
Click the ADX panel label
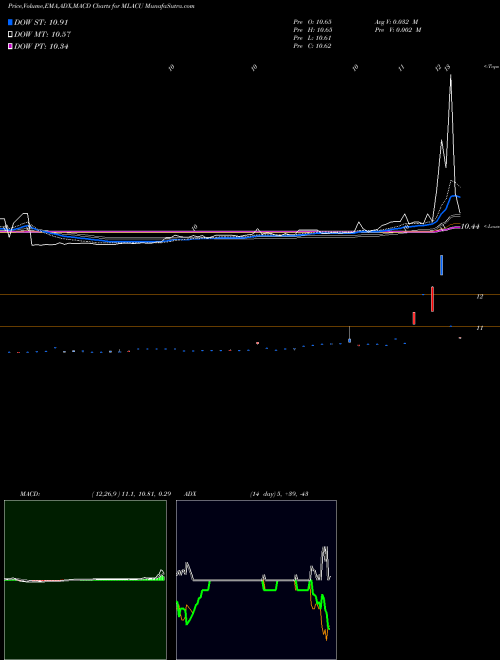click(x=190, y=494)
